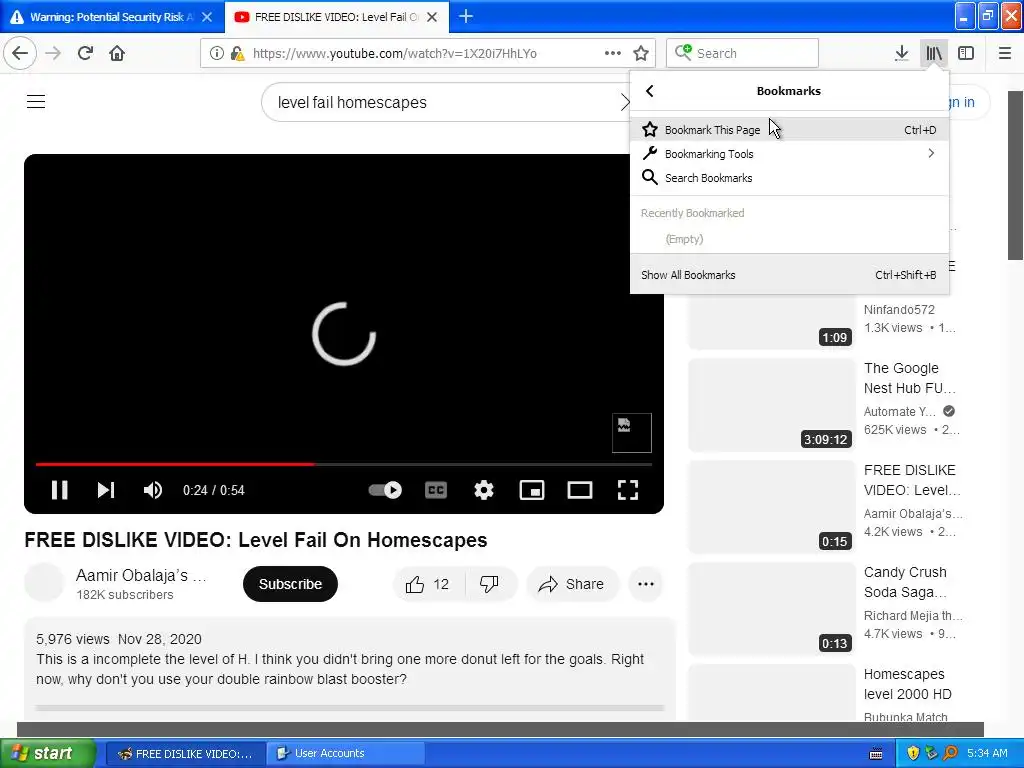Open the Firefox home page icon
The image size is (1024, 768).
[117, 53]
